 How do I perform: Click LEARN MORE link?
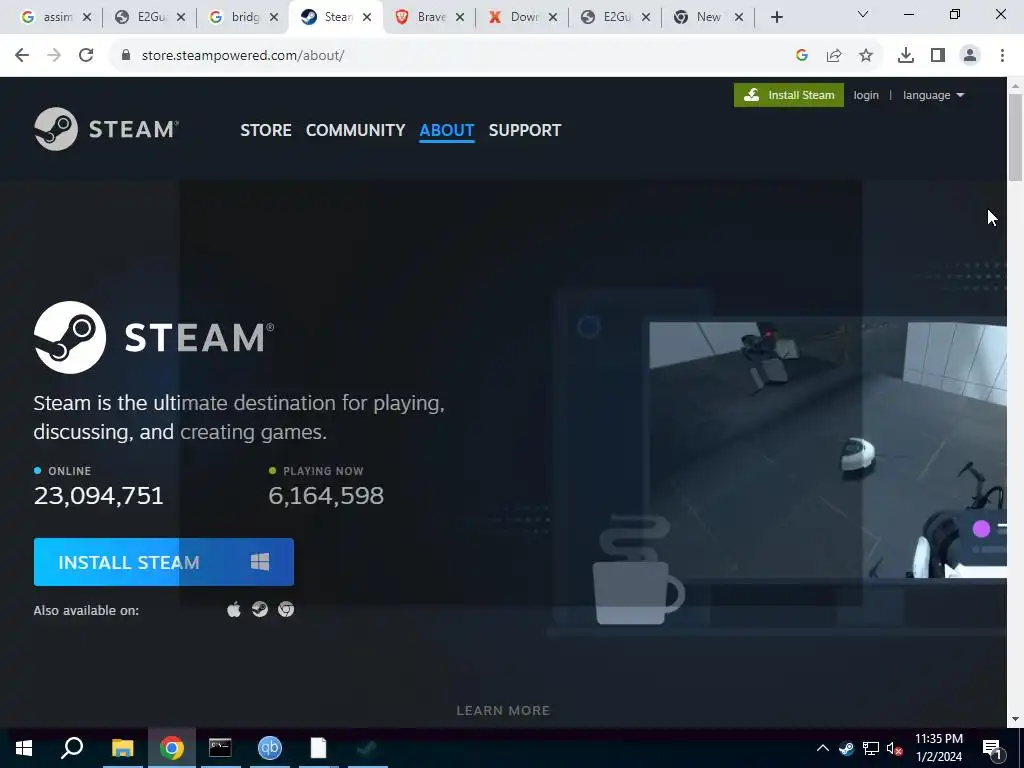503,711
